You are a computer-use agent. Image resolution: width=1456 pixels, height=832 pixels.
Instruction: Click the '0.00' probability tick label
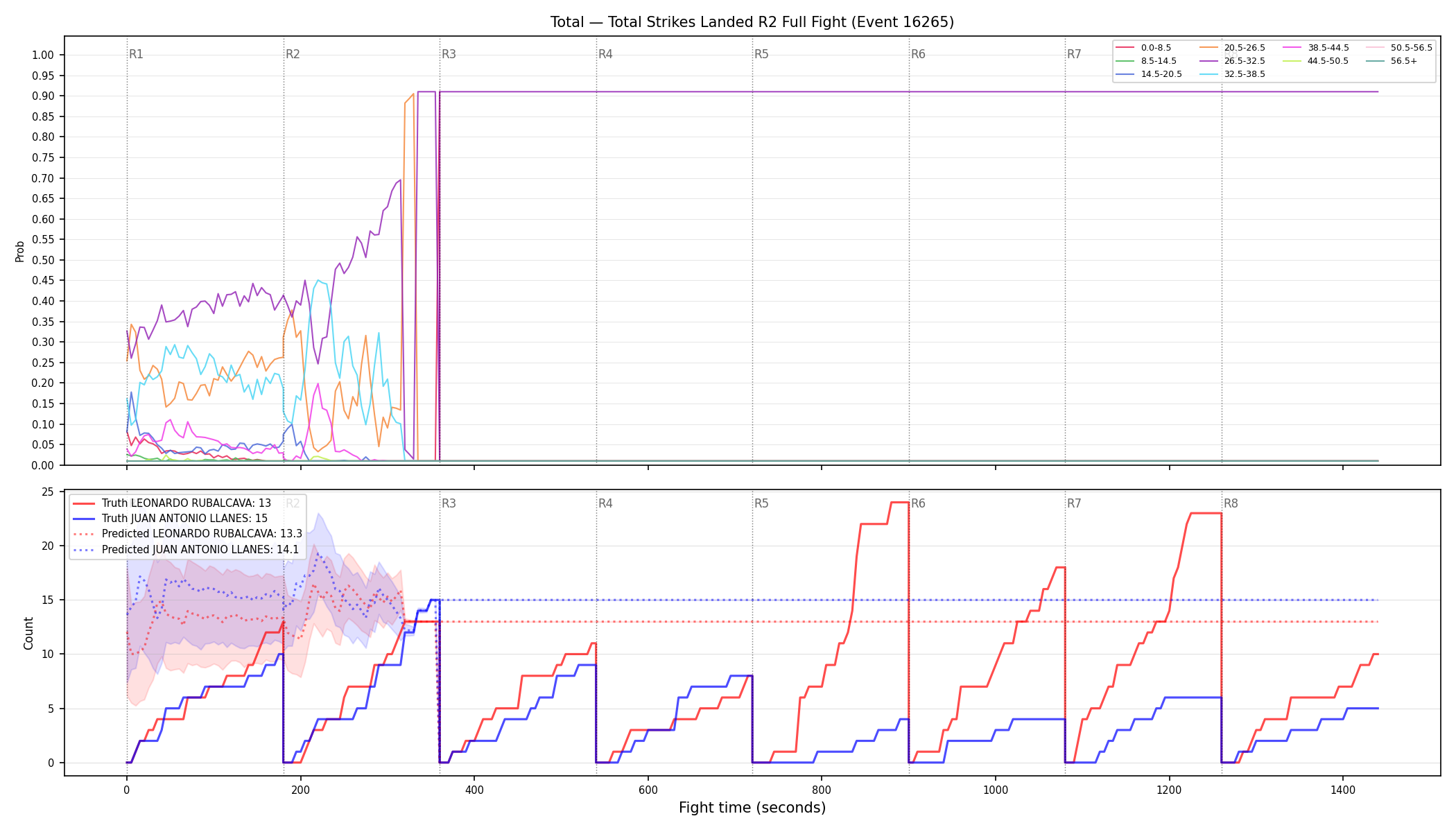pyautogui.click(x=43, y=465)
